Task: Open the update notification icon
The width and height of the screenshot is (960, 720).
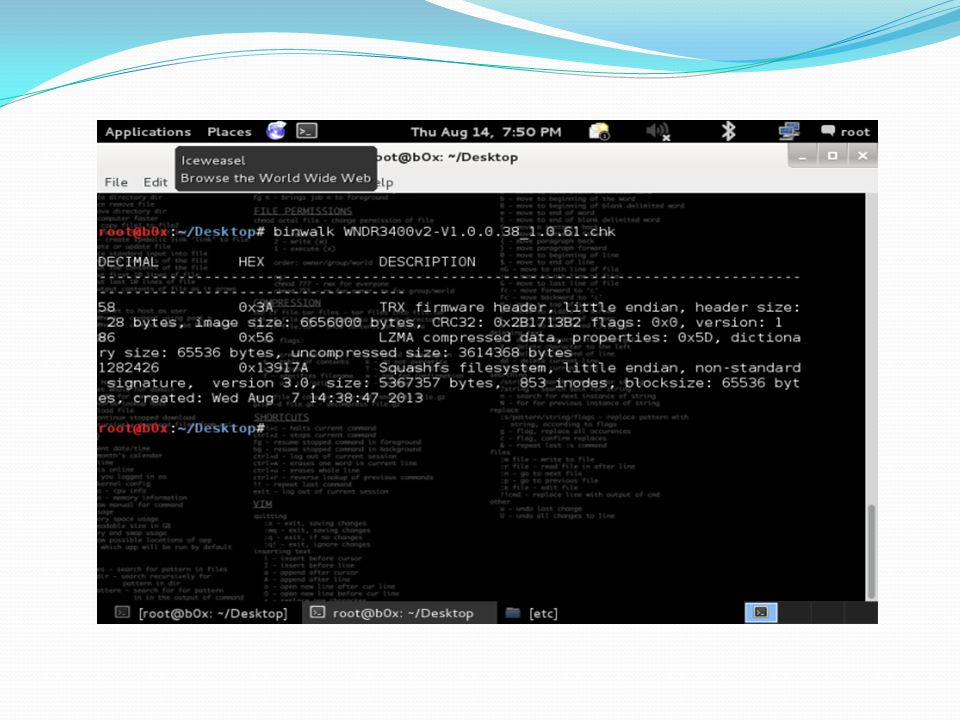Action: click(x=599, y=131)
